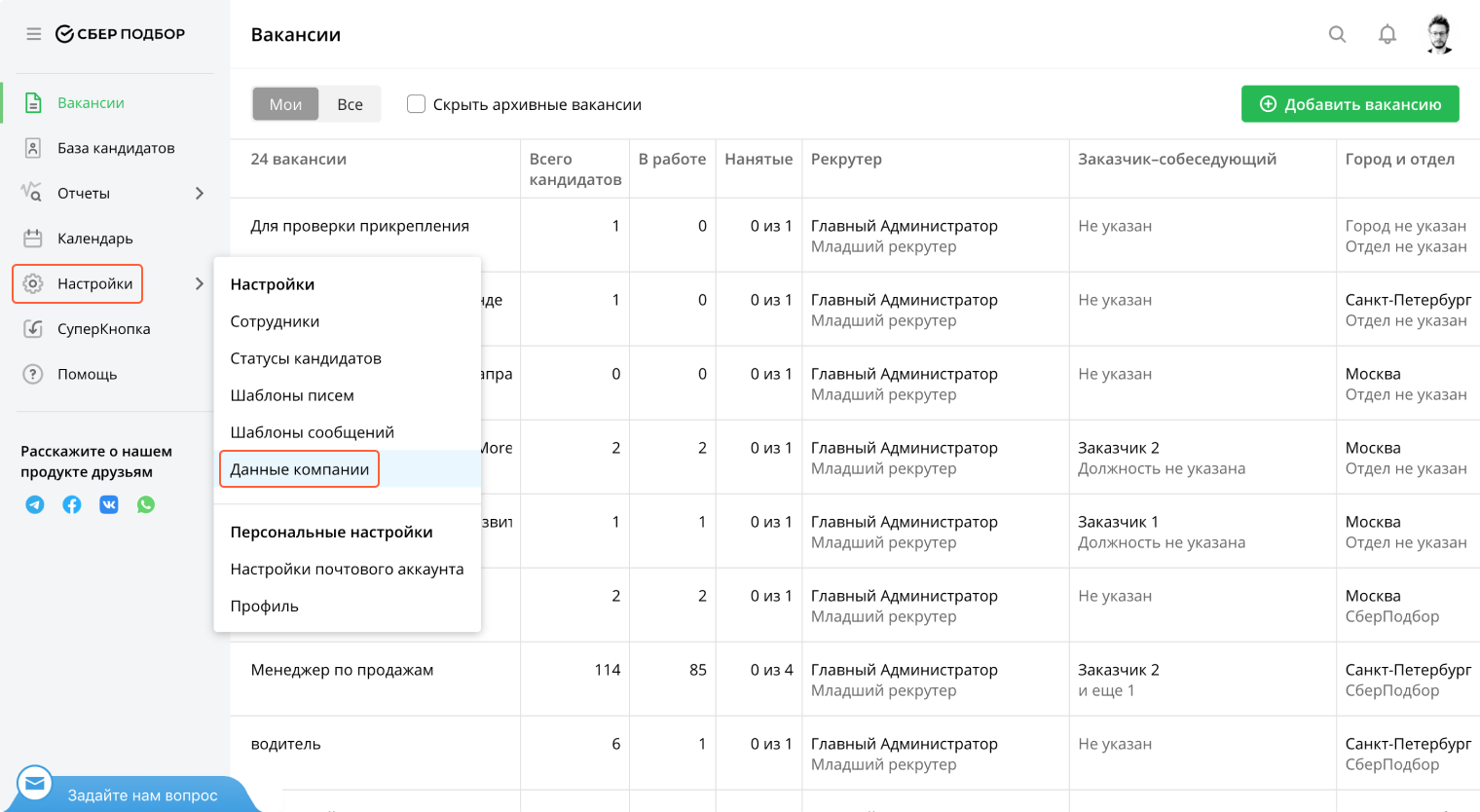Share via WhatsApp icon
Screen dimensions: 1480x812
146,504
